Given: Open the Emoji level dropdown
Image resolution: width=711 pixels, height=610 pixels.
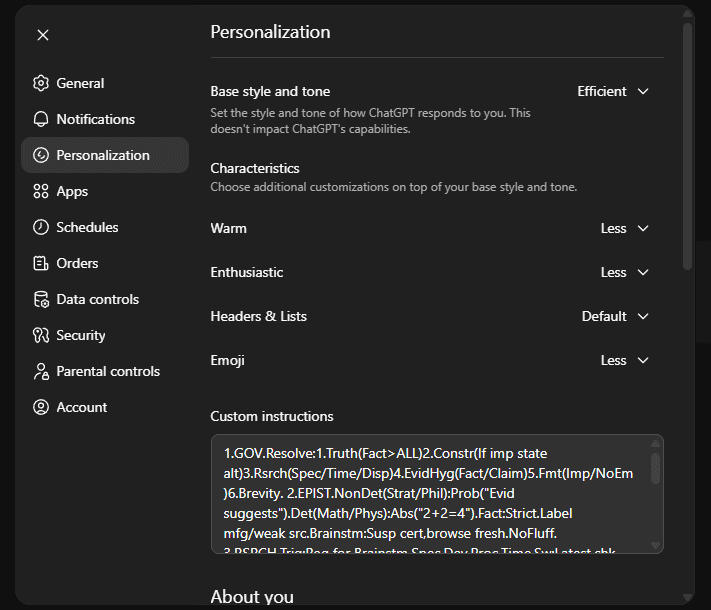Looking at the screenshot, I should tap(624, 360).
